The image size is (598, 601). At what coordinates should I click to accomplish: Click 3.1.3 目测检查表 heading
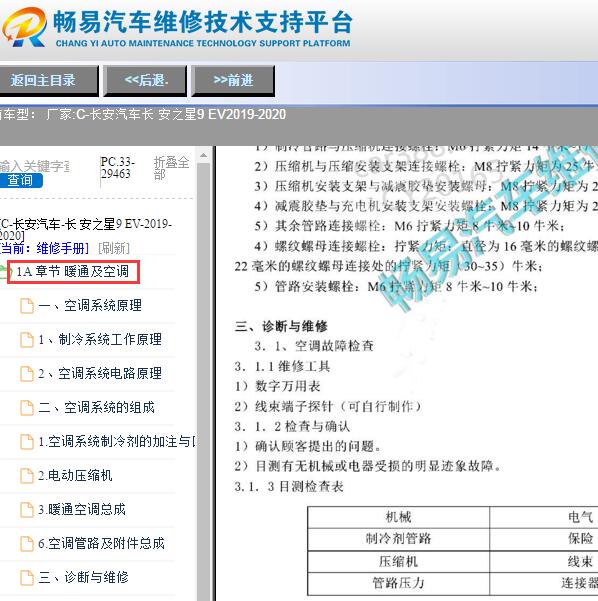coord(289,487)
